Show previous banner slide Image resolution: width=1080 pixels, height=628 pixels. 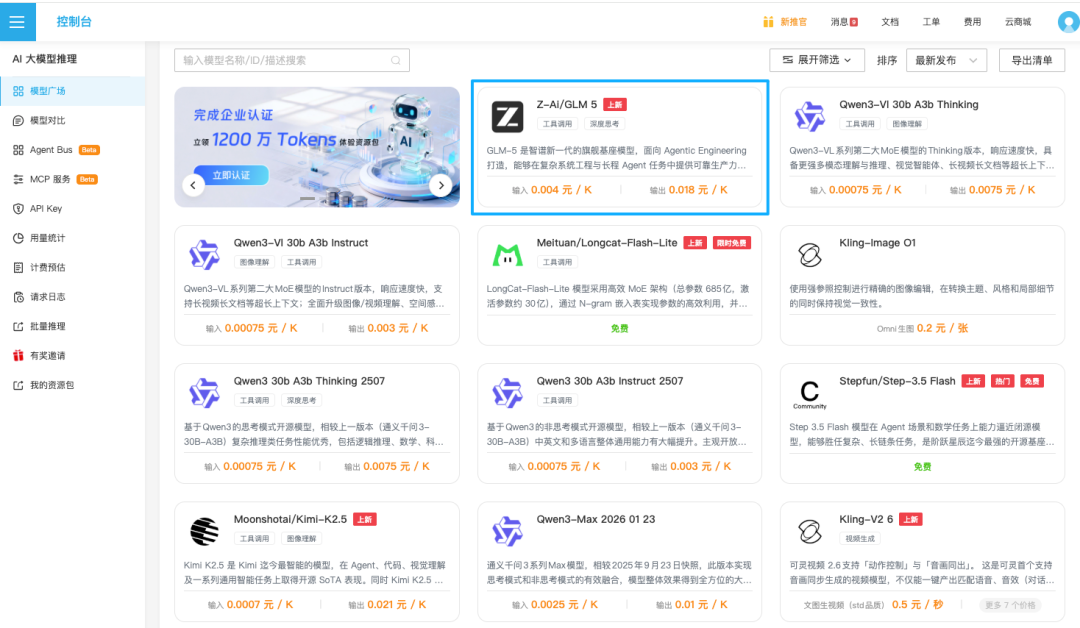pyautogui.click(x=194, y=185)
